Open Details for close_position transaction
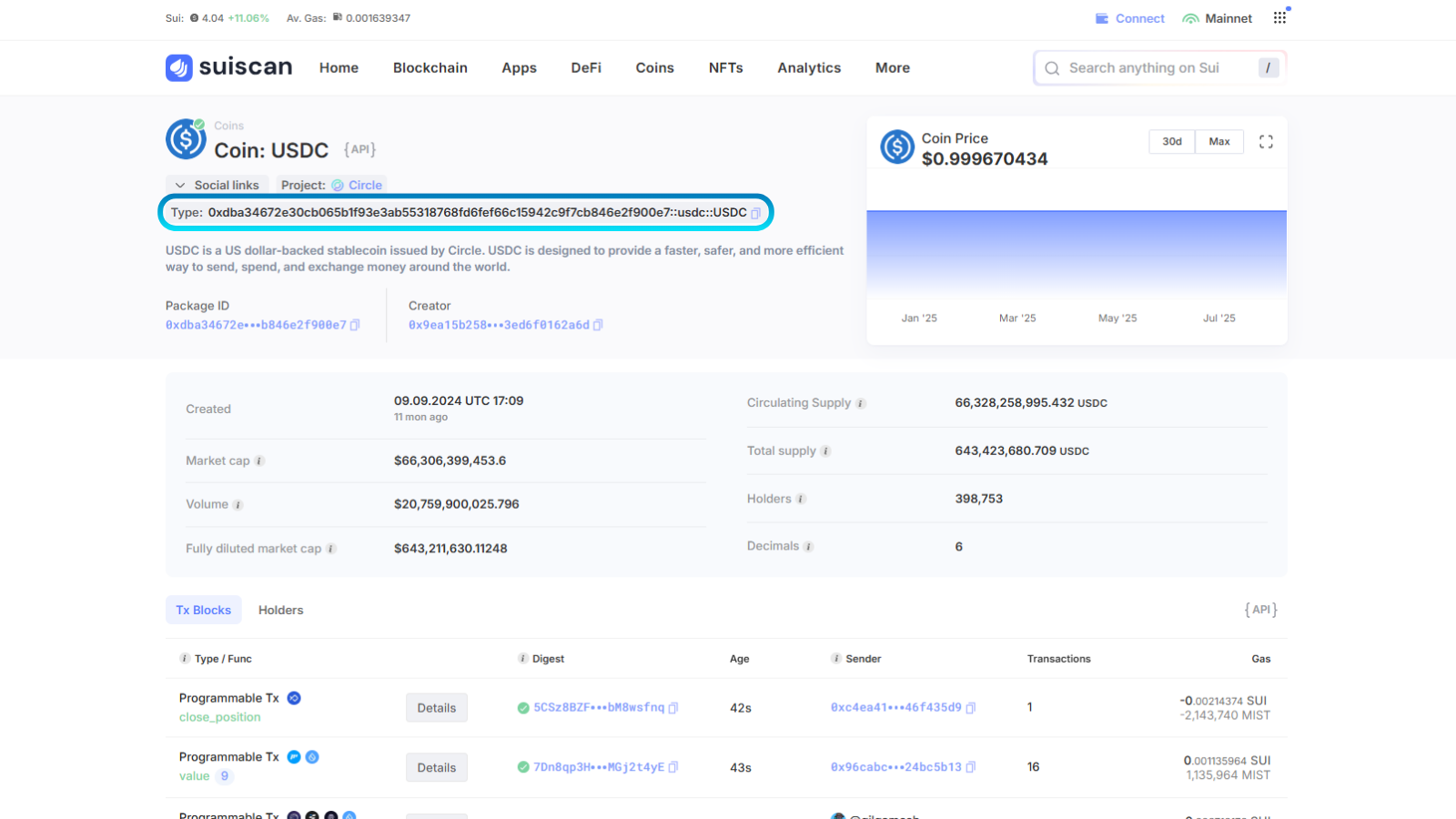 click(x=437, y=708)
